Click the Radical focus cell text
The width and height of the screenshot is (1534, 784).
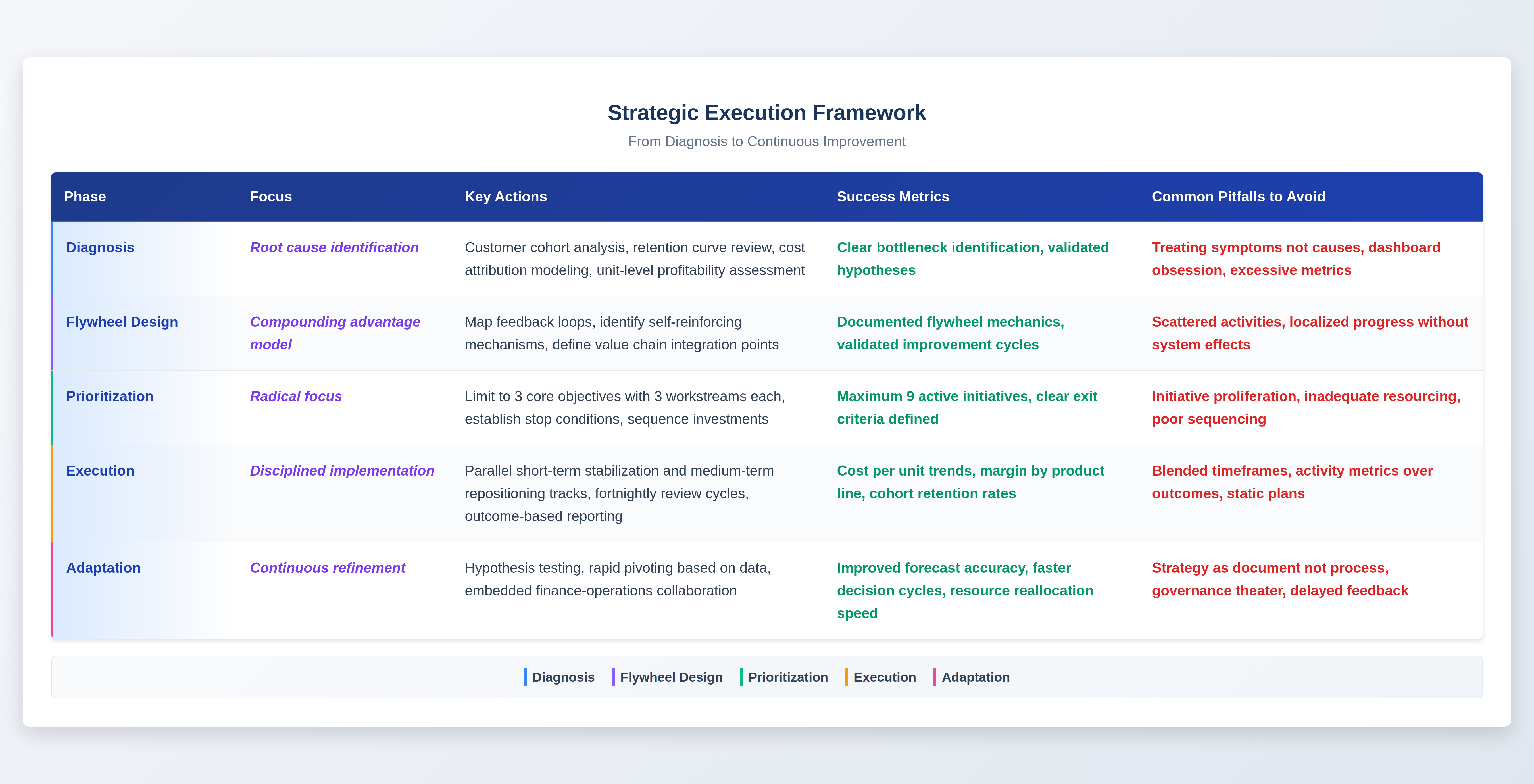point(296,397)
